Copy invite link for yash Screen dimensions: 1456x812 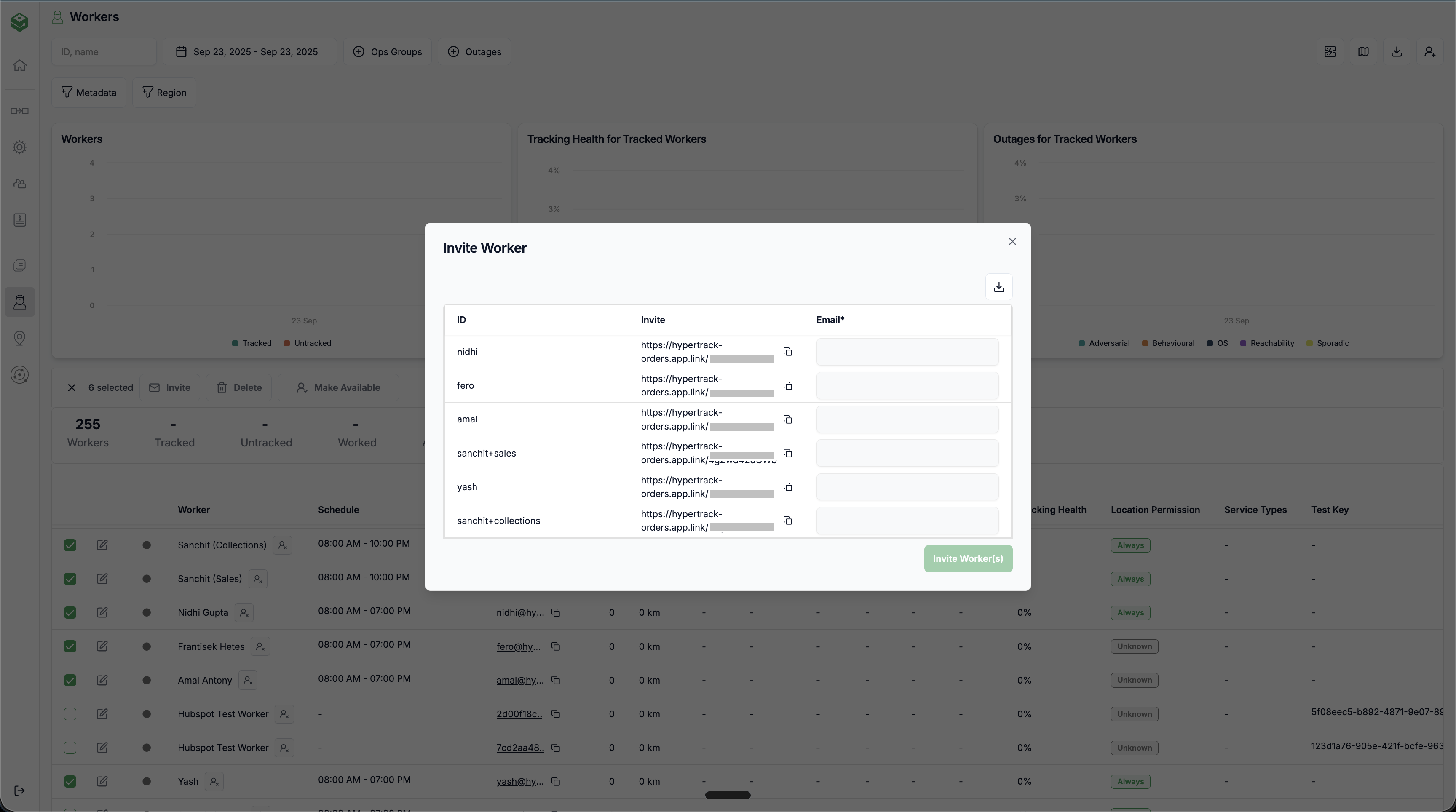[787, 487]
